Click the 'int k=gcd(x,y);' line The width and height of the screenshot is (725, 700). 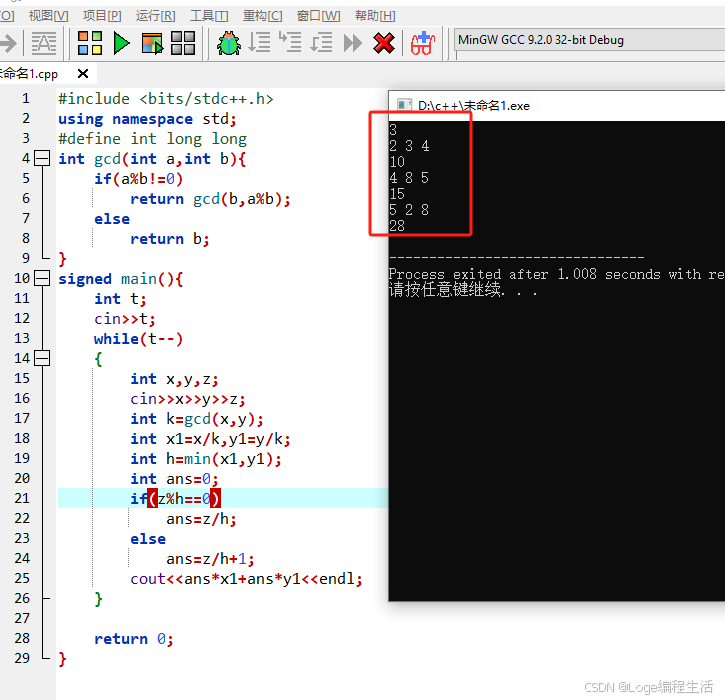pyautogui.click(x=197, y=419)
